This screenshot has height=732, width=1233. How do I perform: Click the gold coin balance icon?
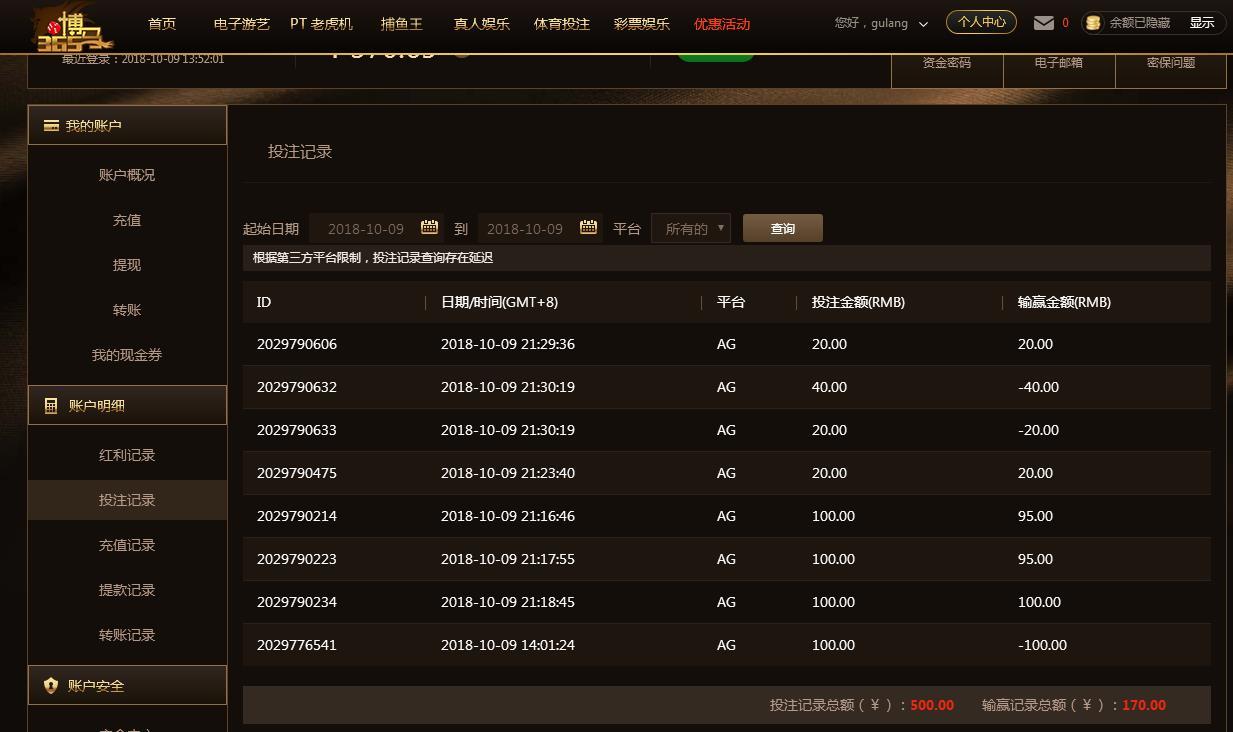1093,22
